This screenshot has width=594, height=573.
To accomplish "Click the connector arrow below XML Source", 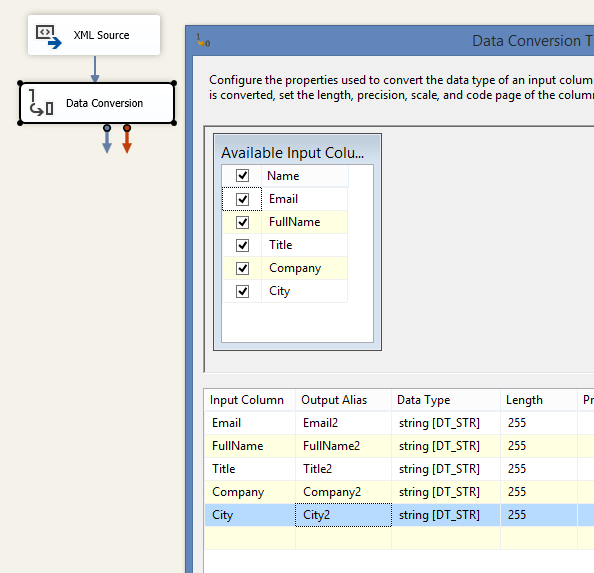I will click(x=95, y=69).
